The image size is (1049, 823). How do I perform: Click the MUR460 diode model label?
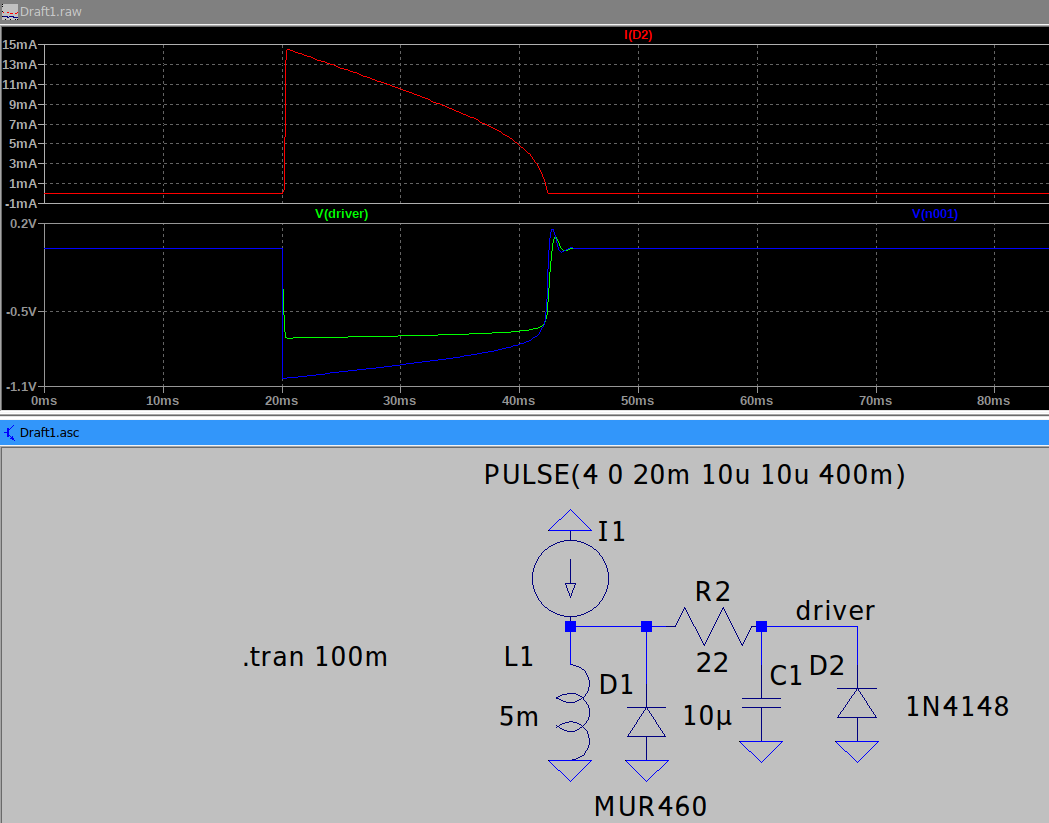[x=650, y=805]
